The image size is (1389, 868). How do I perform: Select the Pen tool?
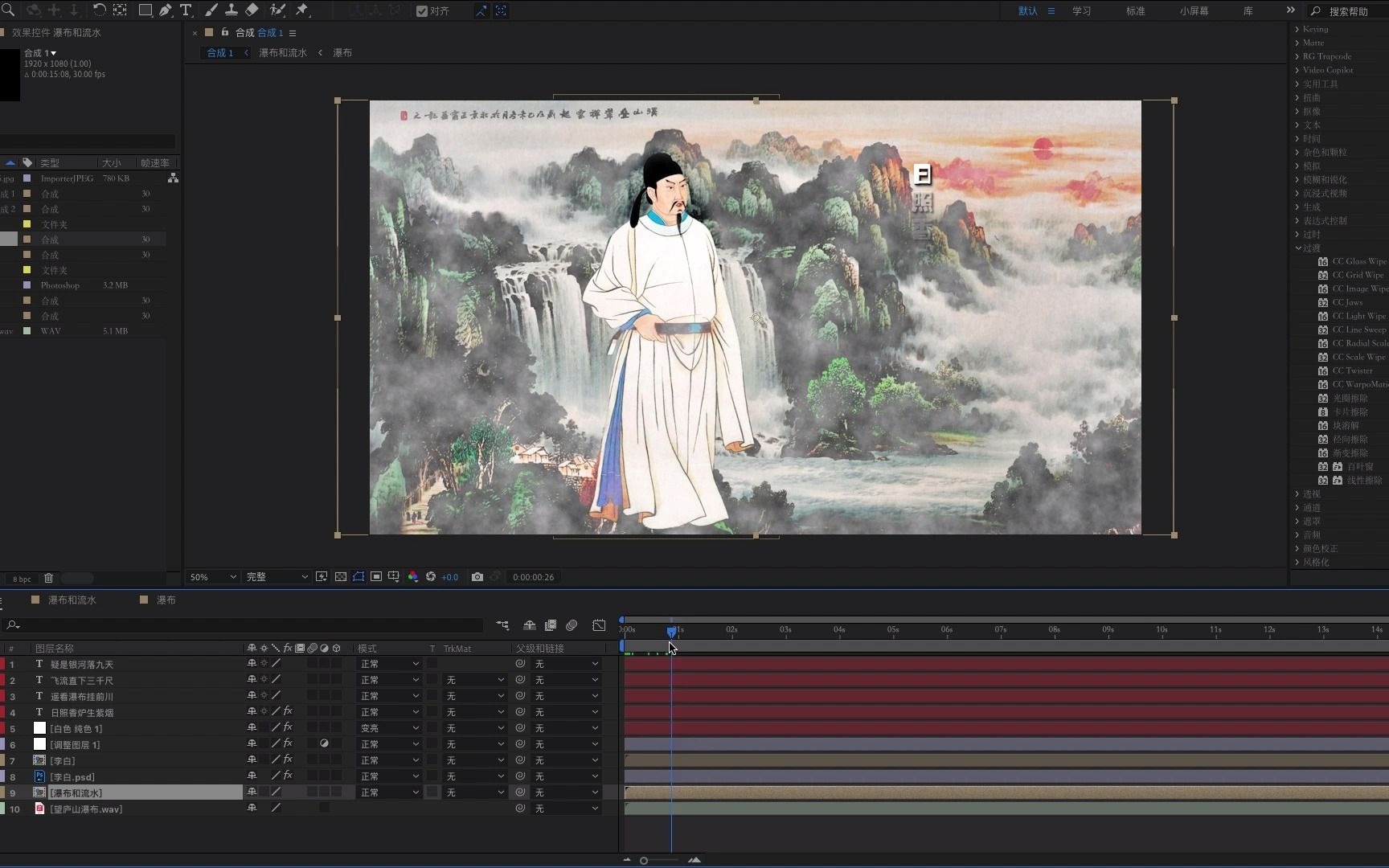(166, 10)
